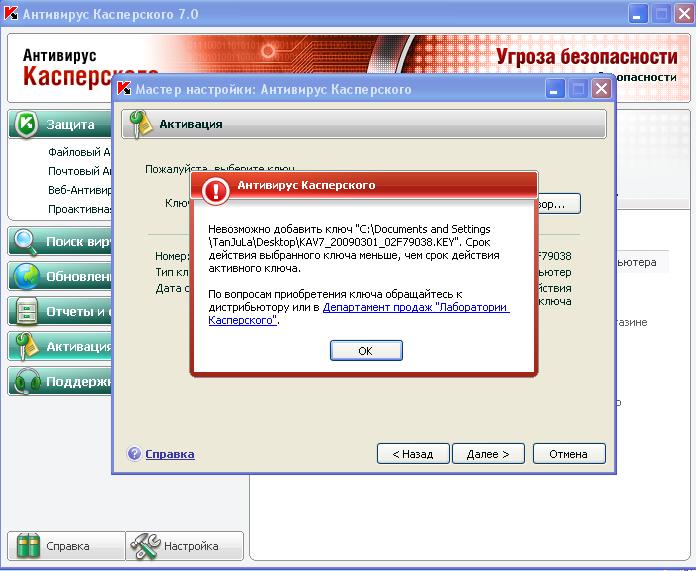The width and height of the screenshot is (696, 571).
Task: Open the Поиск вирусов section
Action: (x=60, y=242)
